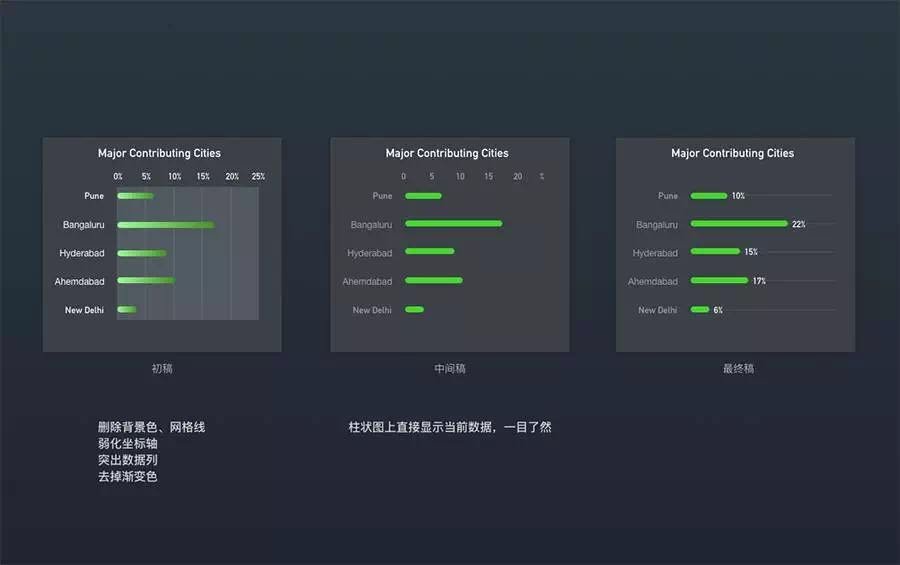Click the '20' axis label in the 中间稿 chart
900x565 pixels.
518,176
